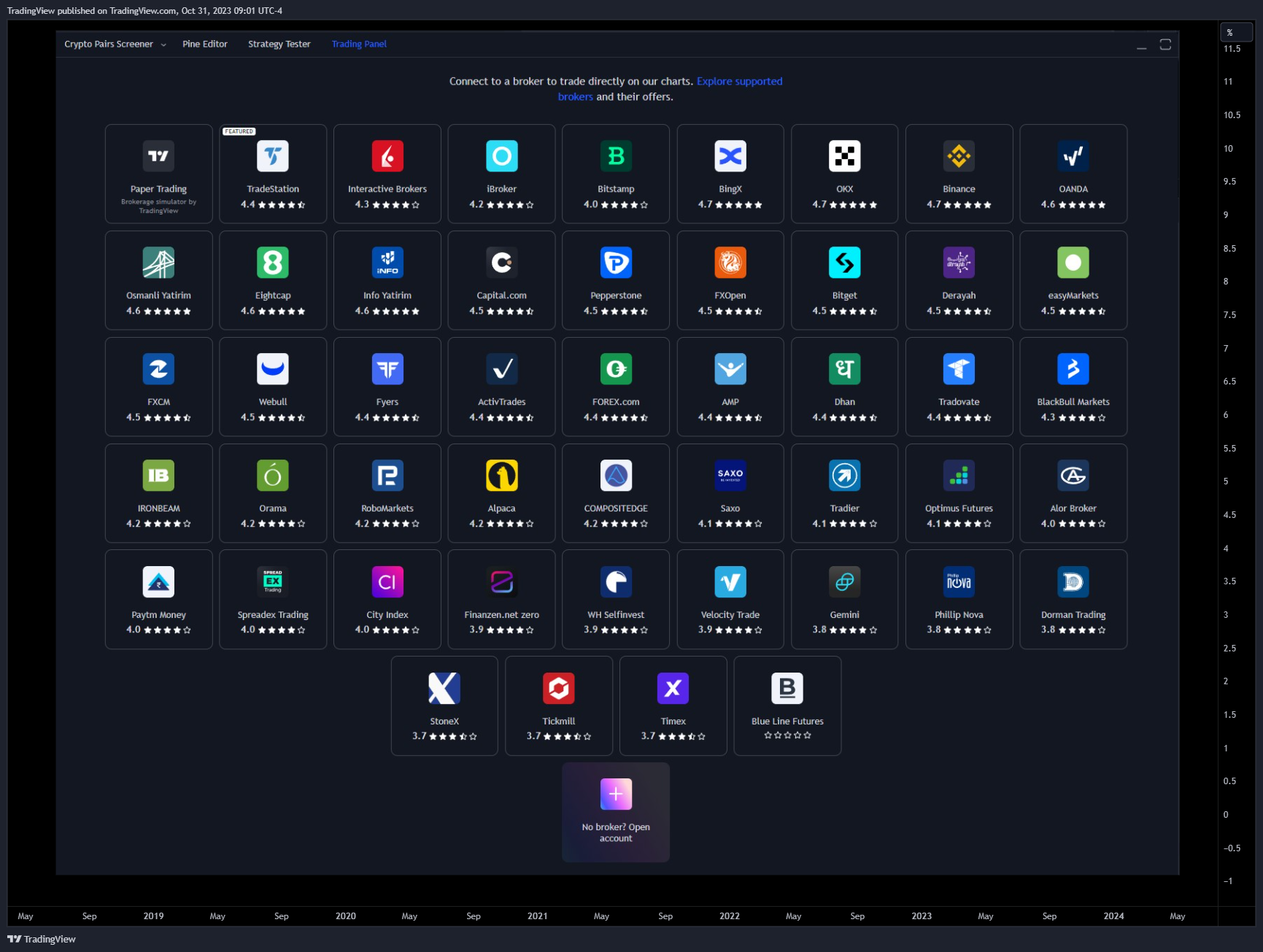Open the OKX broker icon
The width and height of the screenshot is (1263, 952).
pos(845,156)
